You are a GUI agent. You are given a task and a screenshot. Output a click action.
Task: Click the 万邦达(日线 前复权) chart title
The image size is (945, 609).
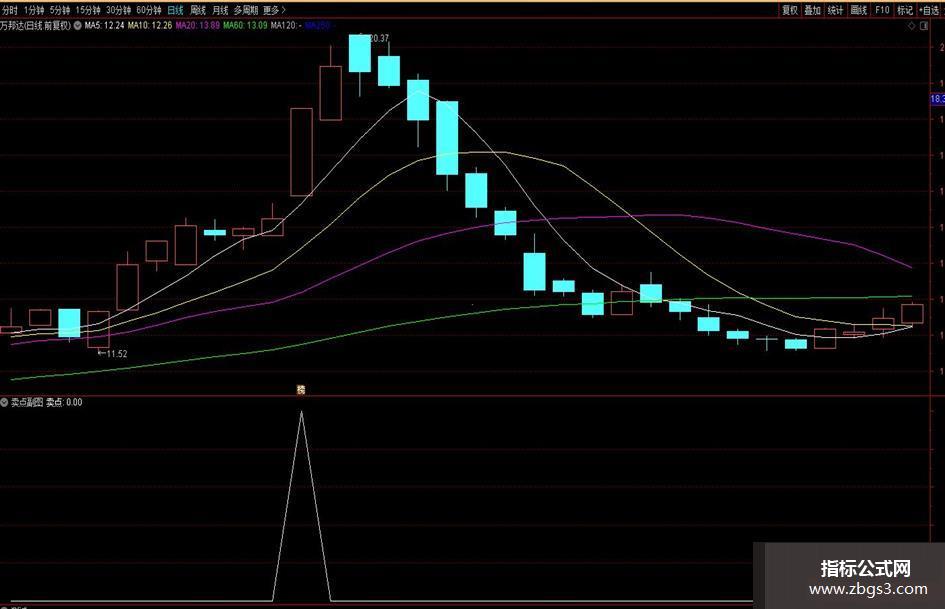[x=36, y=26]
